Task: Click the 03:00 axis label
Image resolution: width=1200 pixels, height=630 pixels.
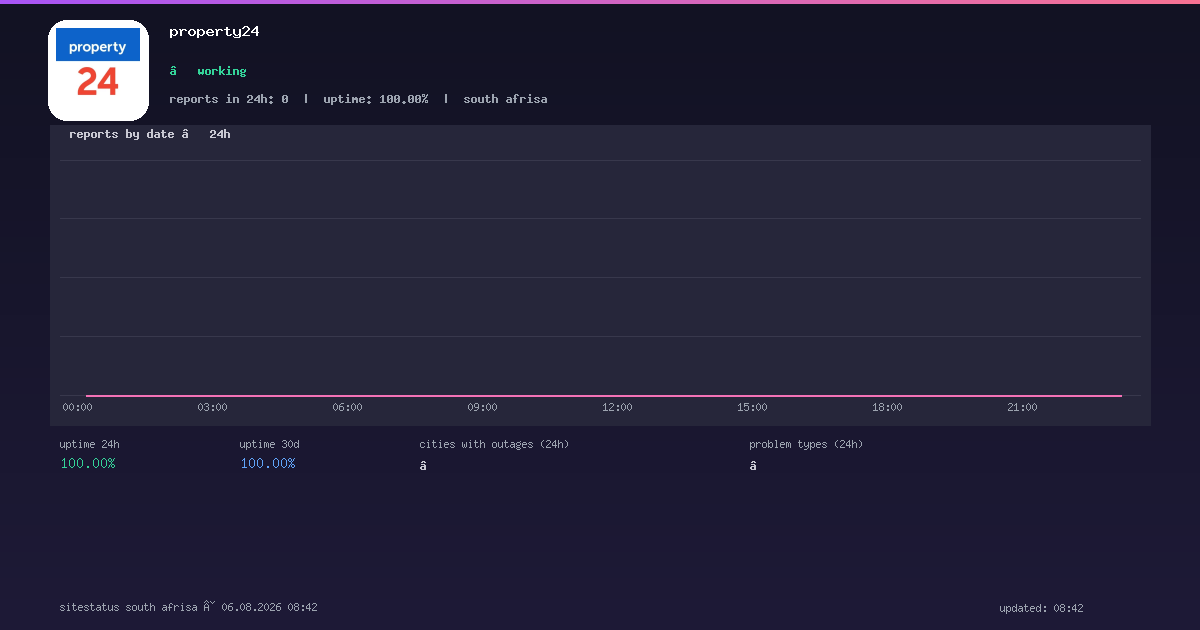Action: (x=212, y=408)
